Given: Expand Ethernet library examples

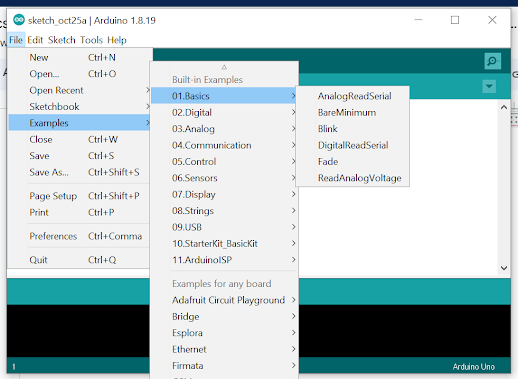Looking at the screenshot, I should click(224, 349).
